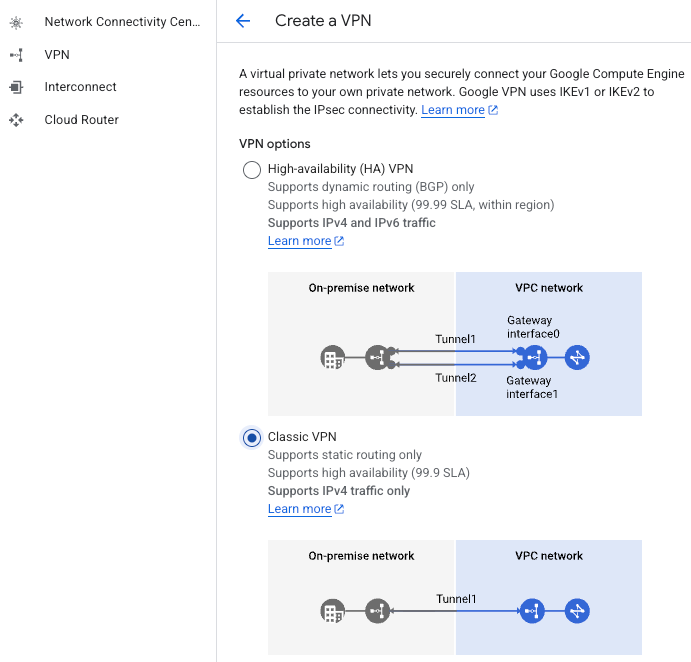
Task: Click the blue gateway icon in Classic diagram
Action: pos(532,611)
